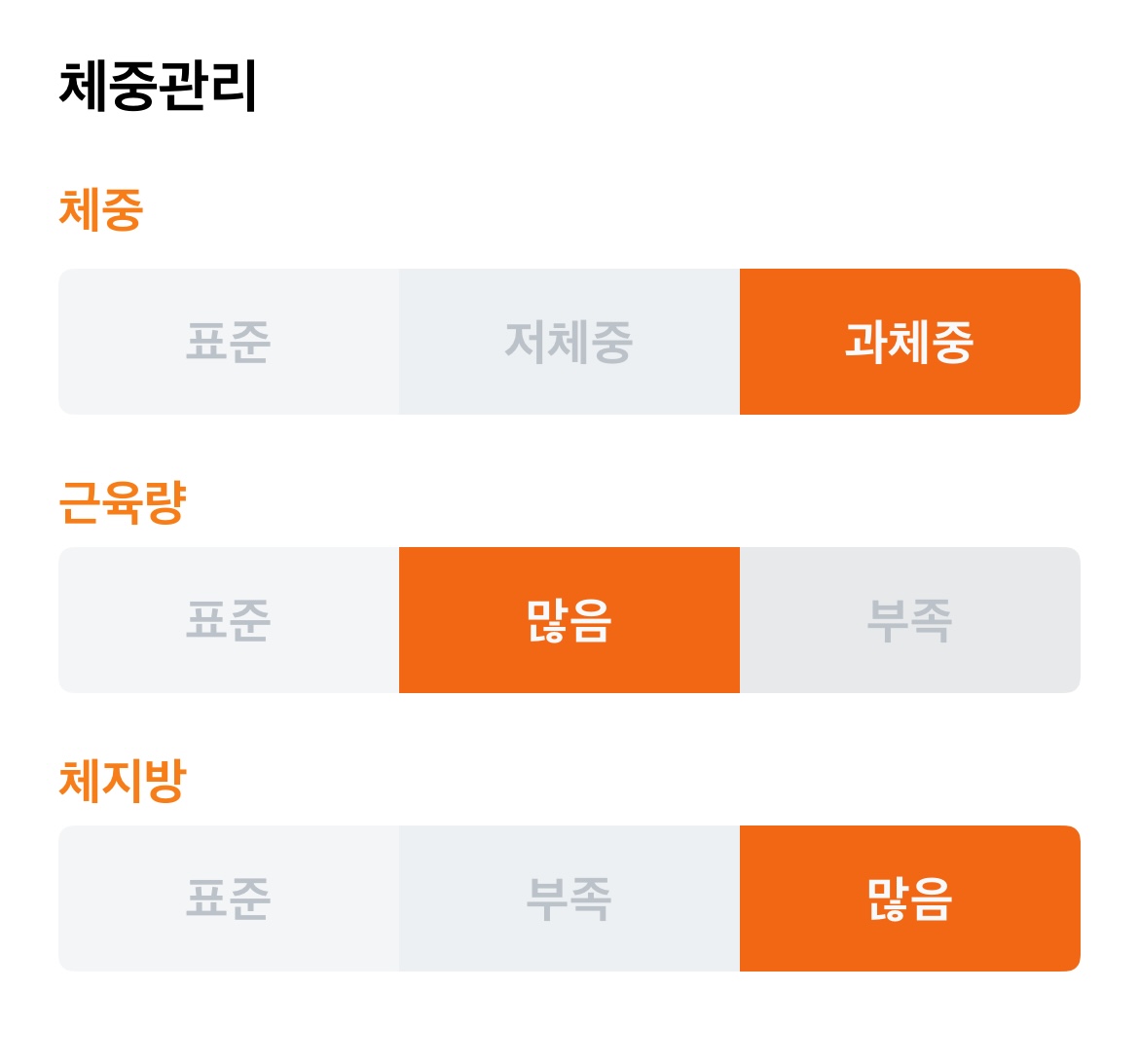
Task: Click the 체지방 section heading
Action: (x=123, y=781)
